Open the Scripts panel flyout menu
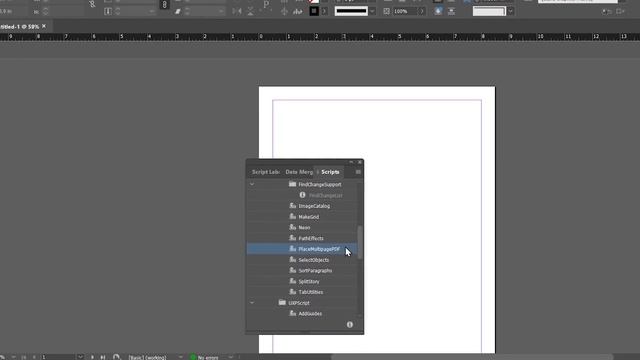 pos(358,172)
